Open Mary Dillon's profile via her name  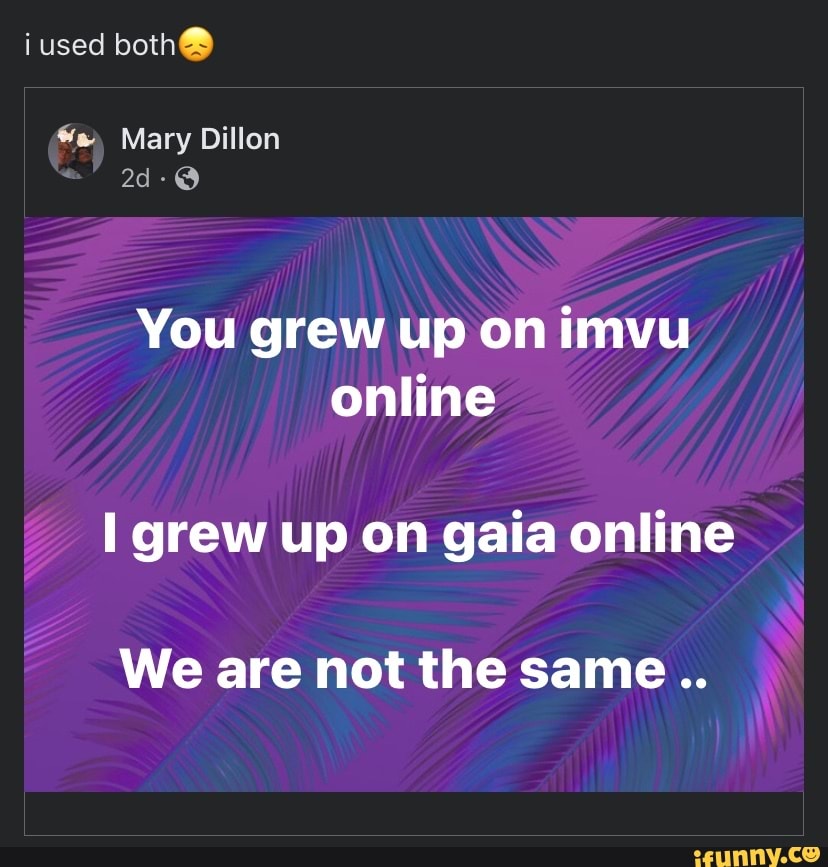(x=199, y=139)
